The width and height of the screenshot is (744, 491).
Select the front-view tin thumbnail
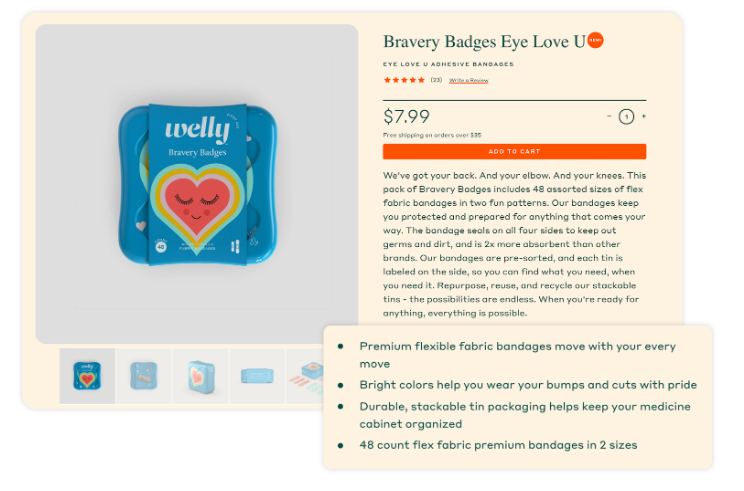tap(87, 376)
